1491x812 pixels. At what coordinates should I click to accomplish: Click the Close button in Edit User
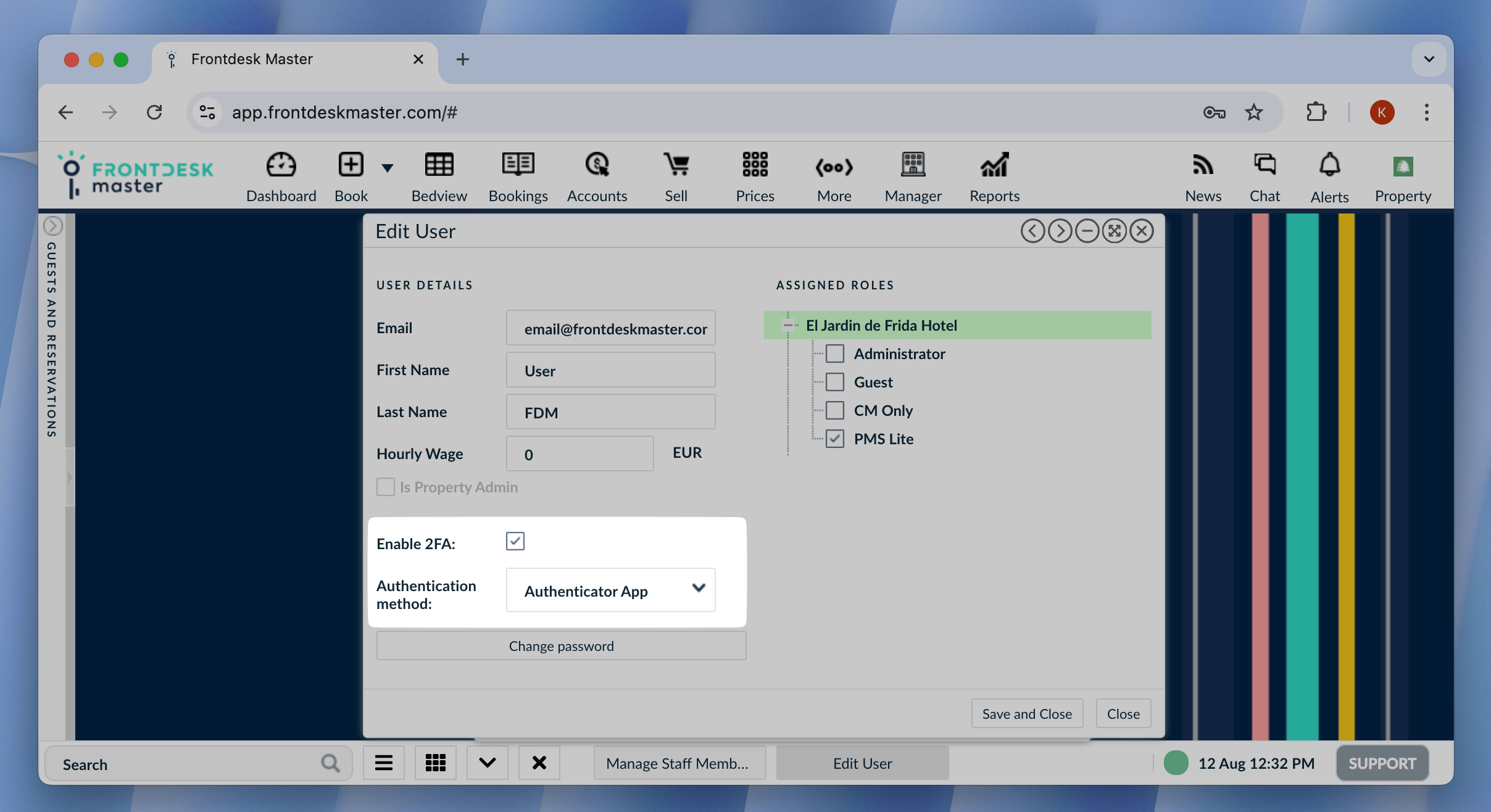click(1123, 713)
